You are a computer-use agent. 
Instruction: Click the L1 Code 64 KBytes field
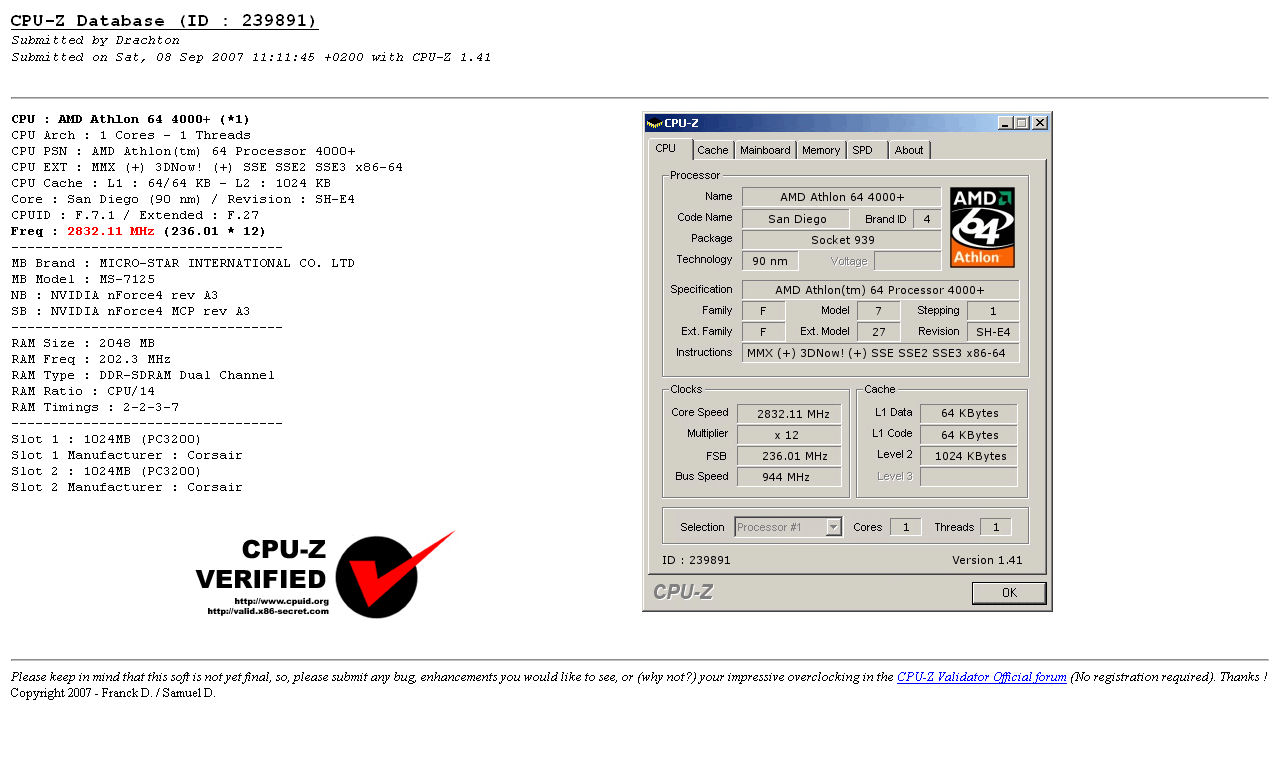click(968, 435)
